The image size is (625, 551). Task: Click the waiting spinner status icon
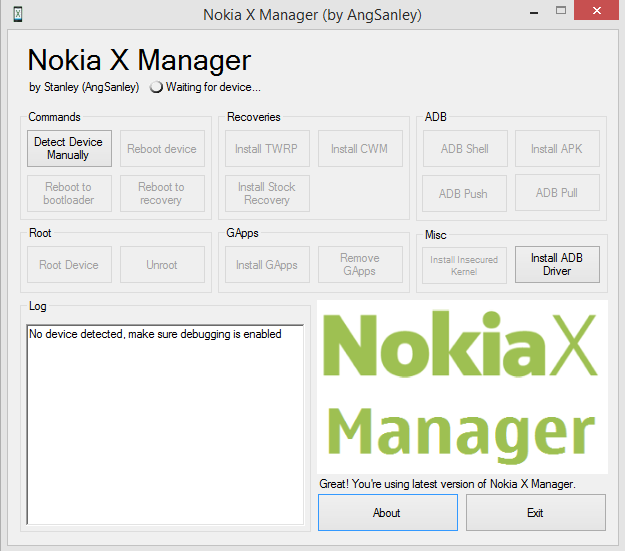pyautogui.click(x=156, y=87)
